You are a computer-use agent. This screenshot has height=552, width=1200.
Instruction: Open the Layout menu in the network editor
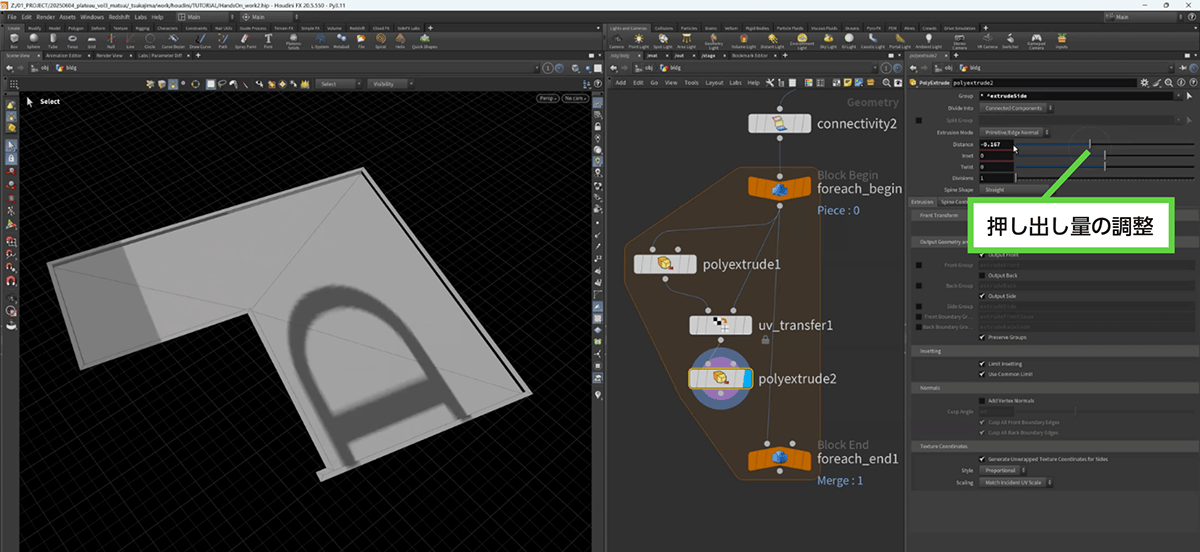[x=714, y=82]
